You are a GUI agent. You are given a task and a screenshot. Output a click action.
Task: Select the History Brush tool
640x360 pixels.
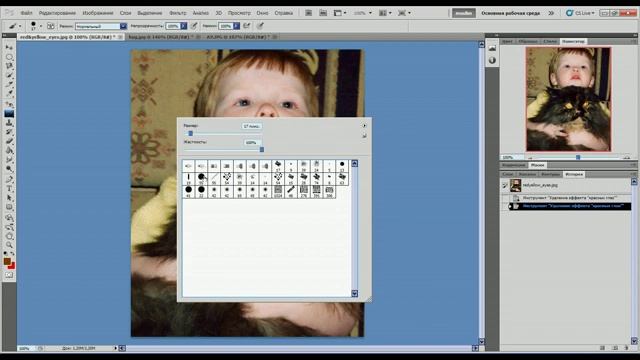(9, 132)
